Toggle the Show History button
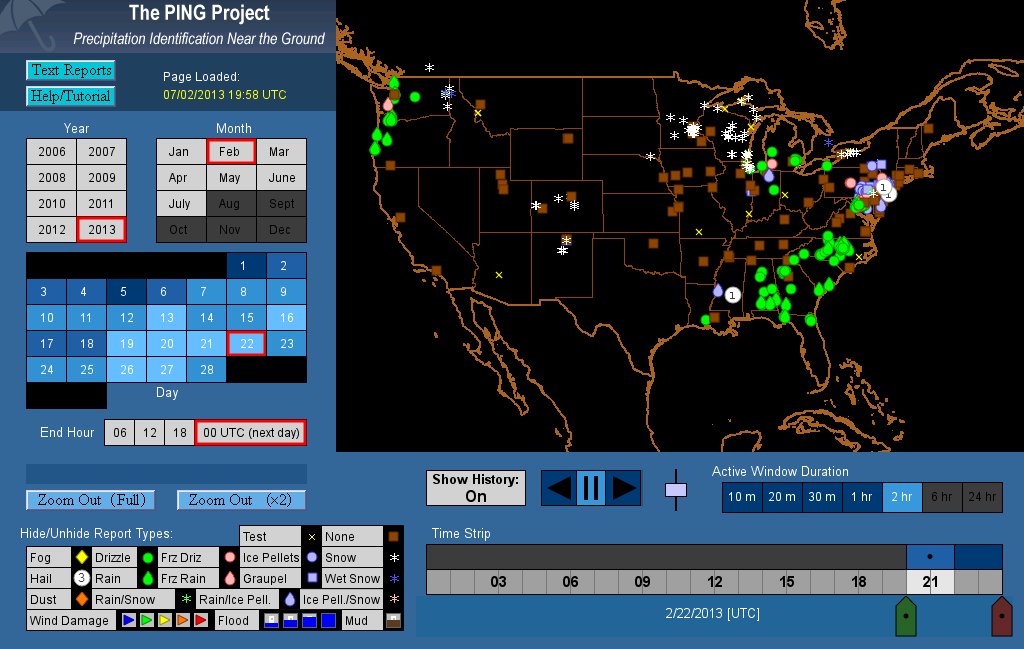 pyautogui.click(x=476, y=488)
